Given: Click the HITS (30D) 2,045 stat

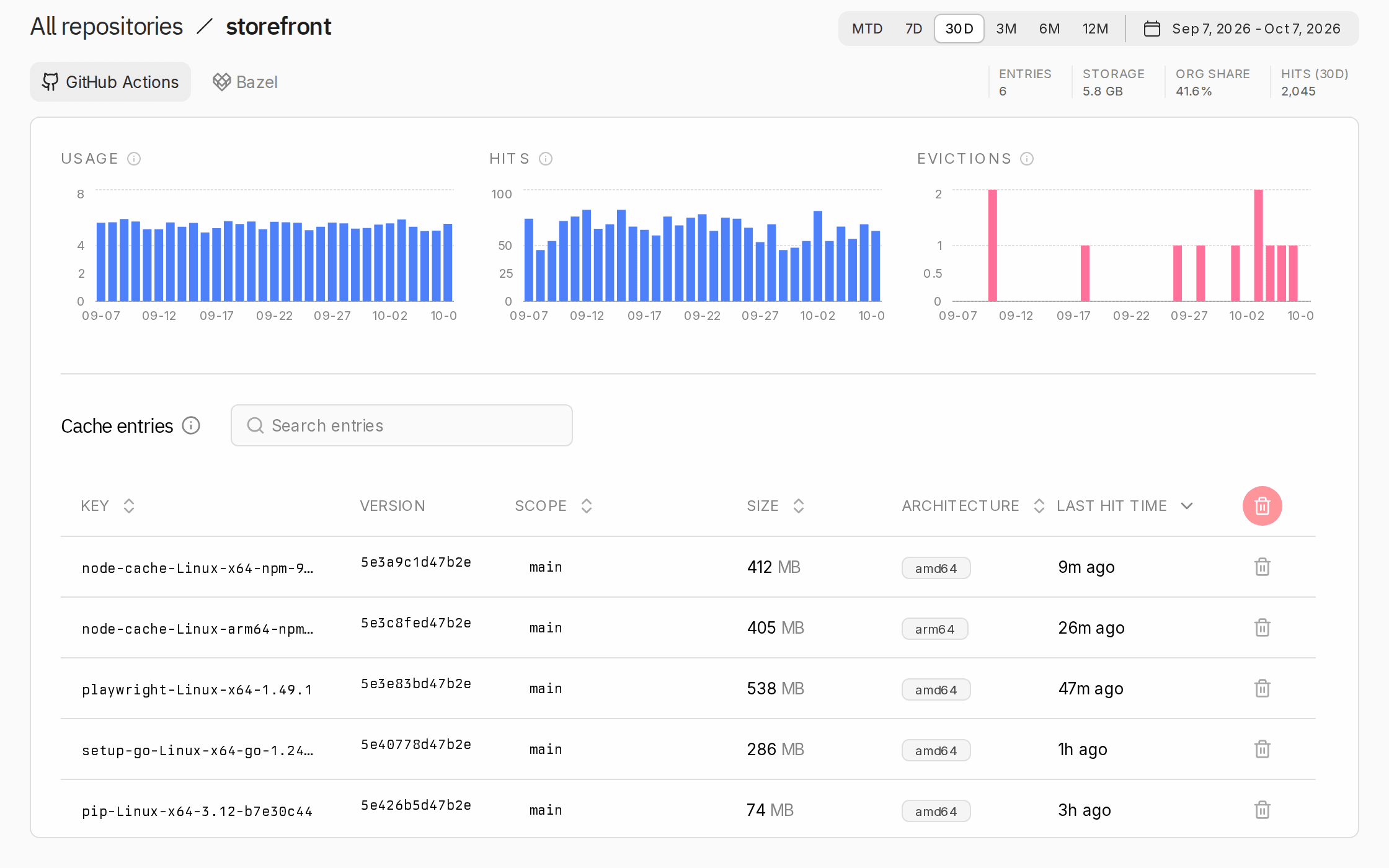Looking at the screenshot, I should (1315, 82).
